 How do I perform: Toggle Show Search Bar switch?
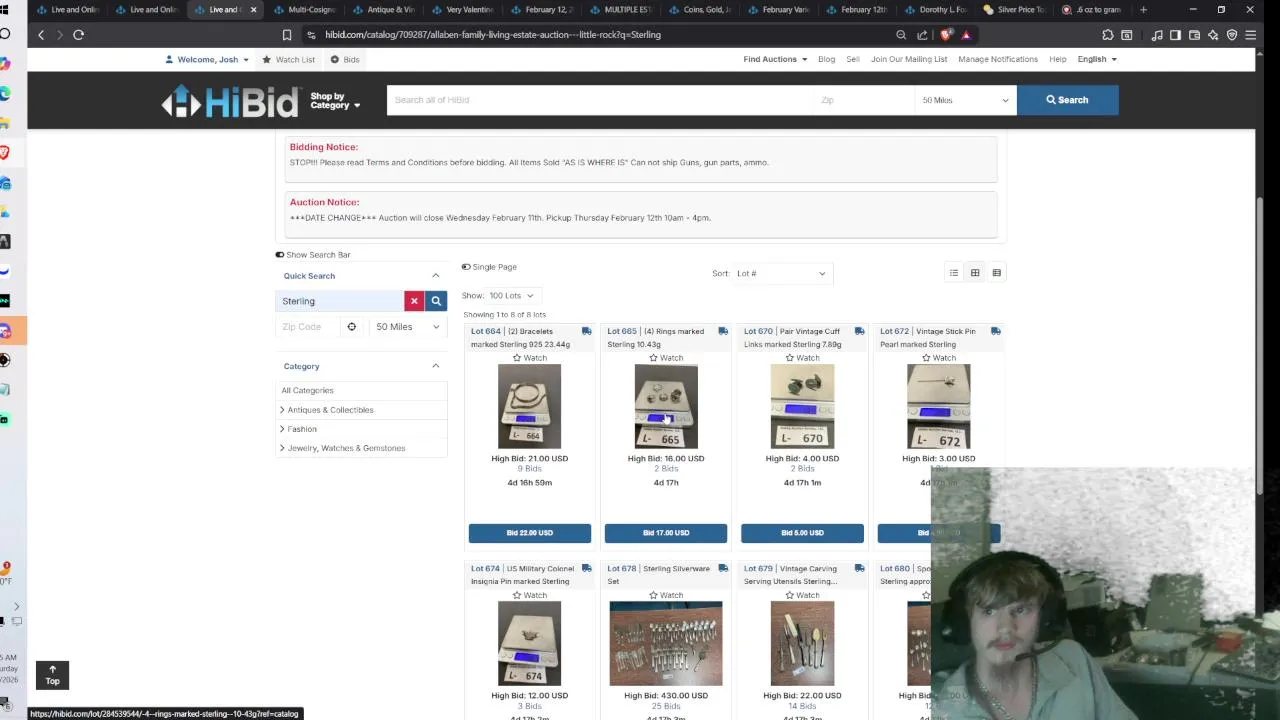pos(280,255)
